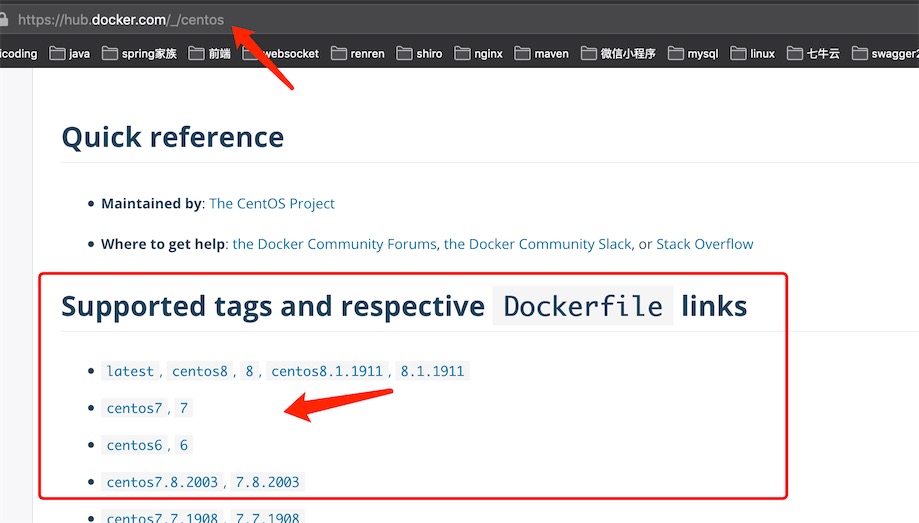The image size is (919, 523).
Task: Click the Supported tags and respective Dockerfile links heading
Action: (404, 306)
